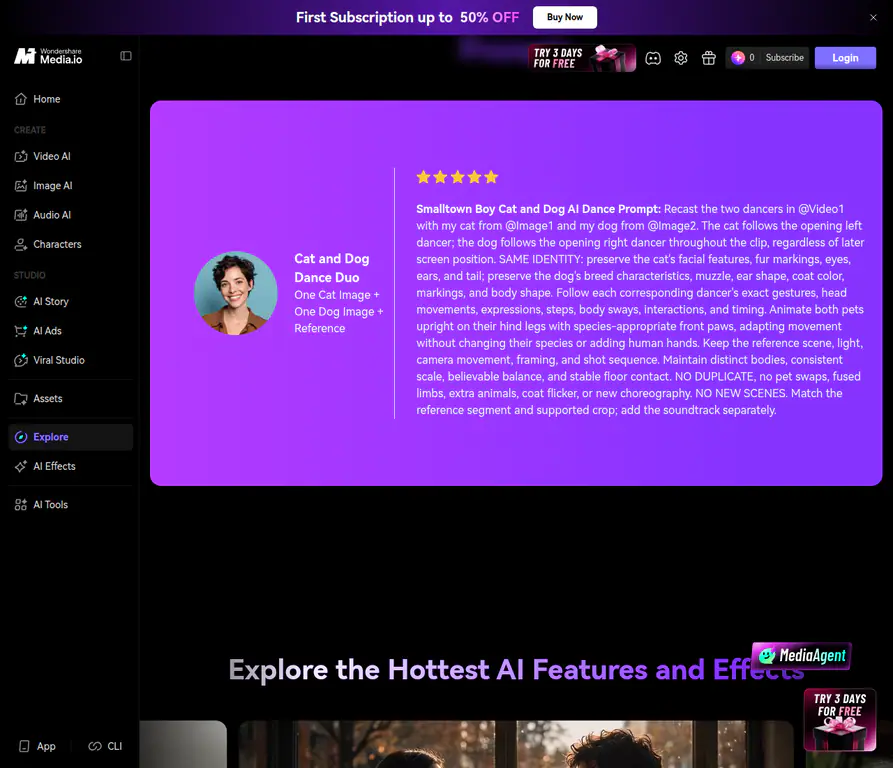Viewport: 893px width, 768px height.
Task: Open the MediaAgent floating button
Action: [x=801, y=656]
